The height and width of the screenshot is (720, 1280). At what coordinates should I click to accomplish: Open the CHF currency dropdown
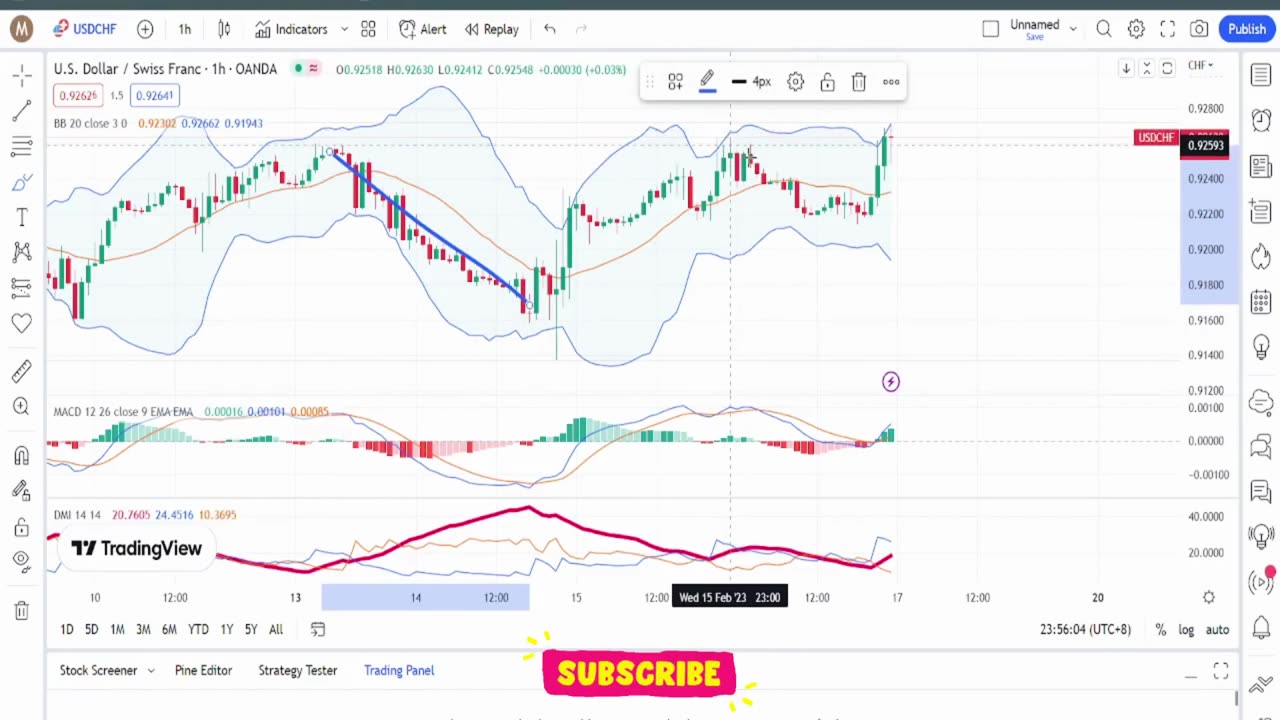1200,66
